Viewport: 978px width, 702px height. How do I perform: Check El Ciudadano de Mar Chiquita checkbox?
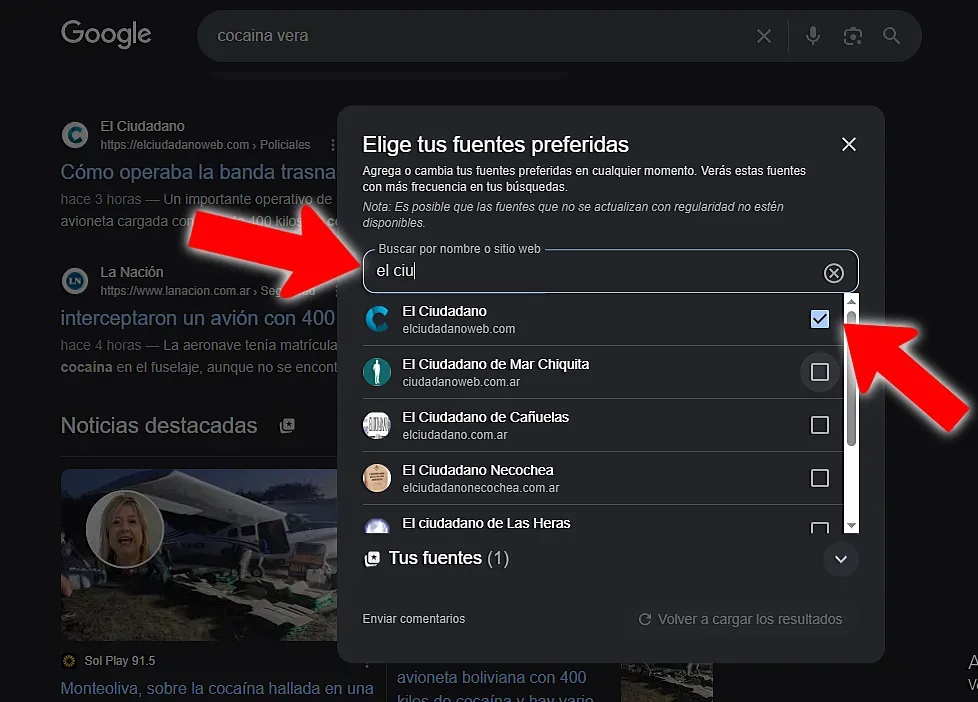(820, 372)
